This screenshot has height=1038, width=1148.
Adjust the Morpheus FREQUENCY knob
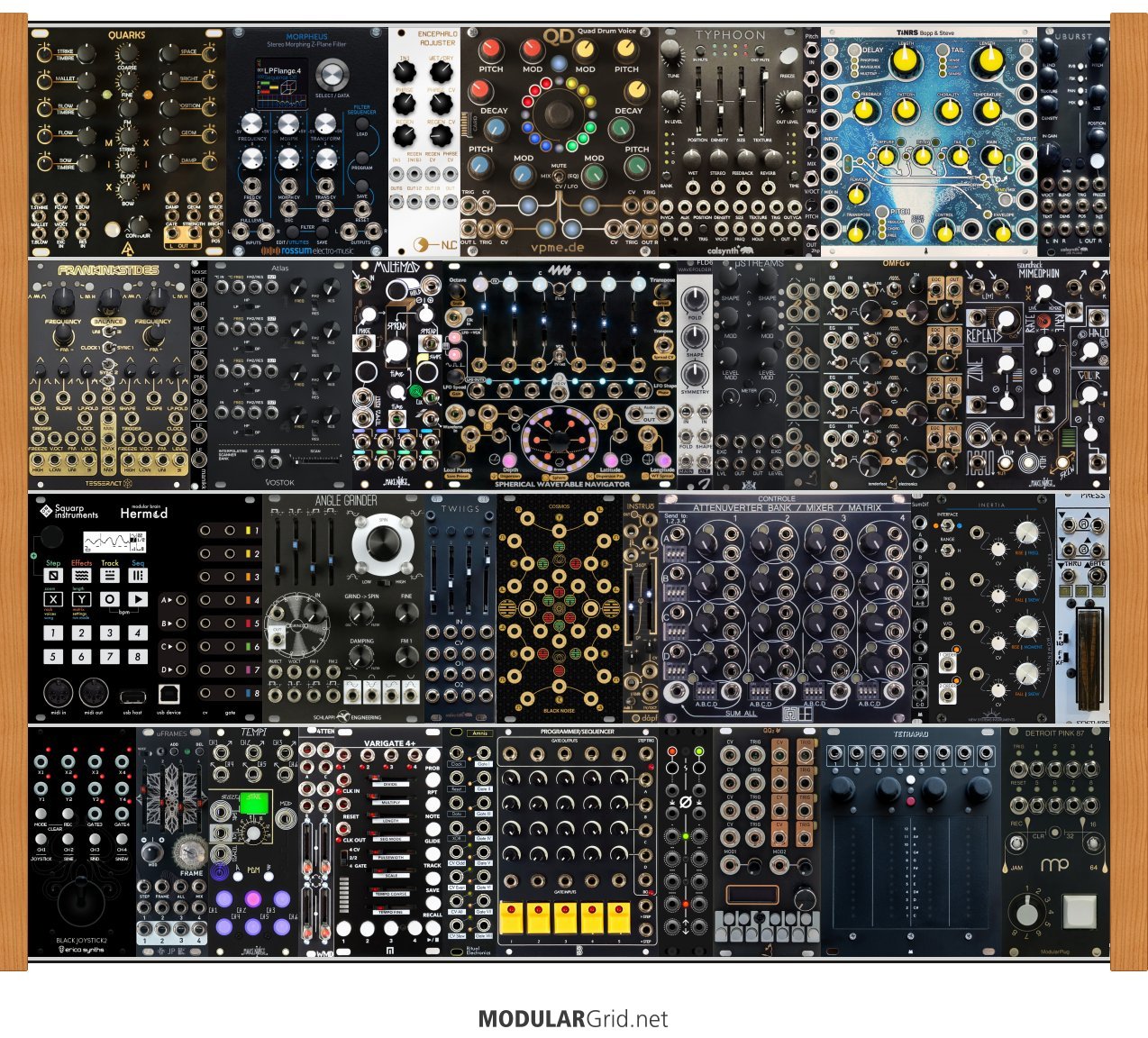(x=252, y=124)
